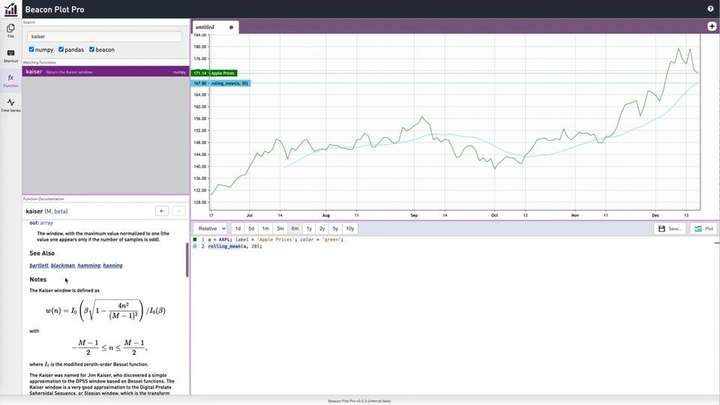This screenshot has width=720, height=405.
Task: Follow the blackman See Also link
Action: pos(63,266)
